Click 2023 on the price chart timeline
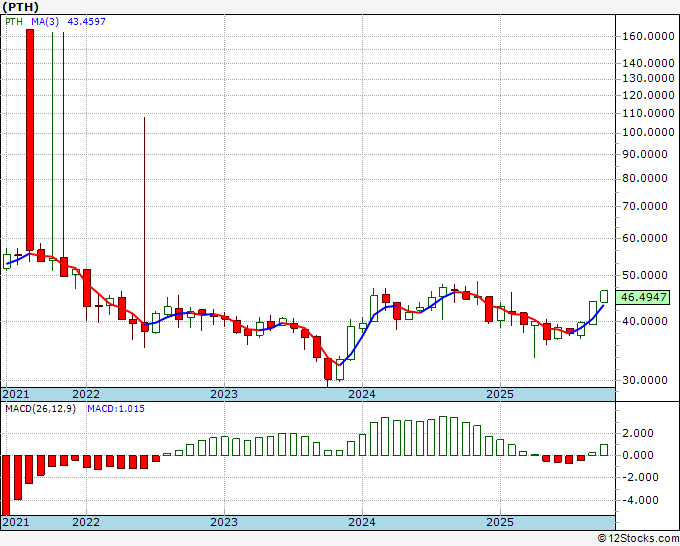 click(x=224, y=395)
